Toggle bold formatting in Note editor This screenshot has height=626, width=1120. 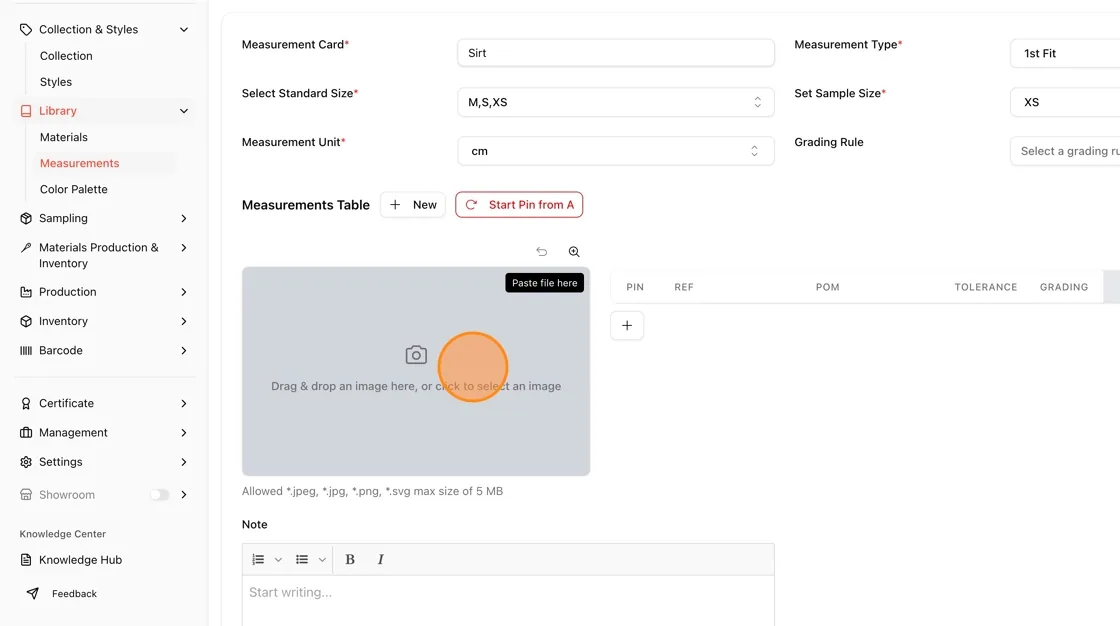click(350, 560)
